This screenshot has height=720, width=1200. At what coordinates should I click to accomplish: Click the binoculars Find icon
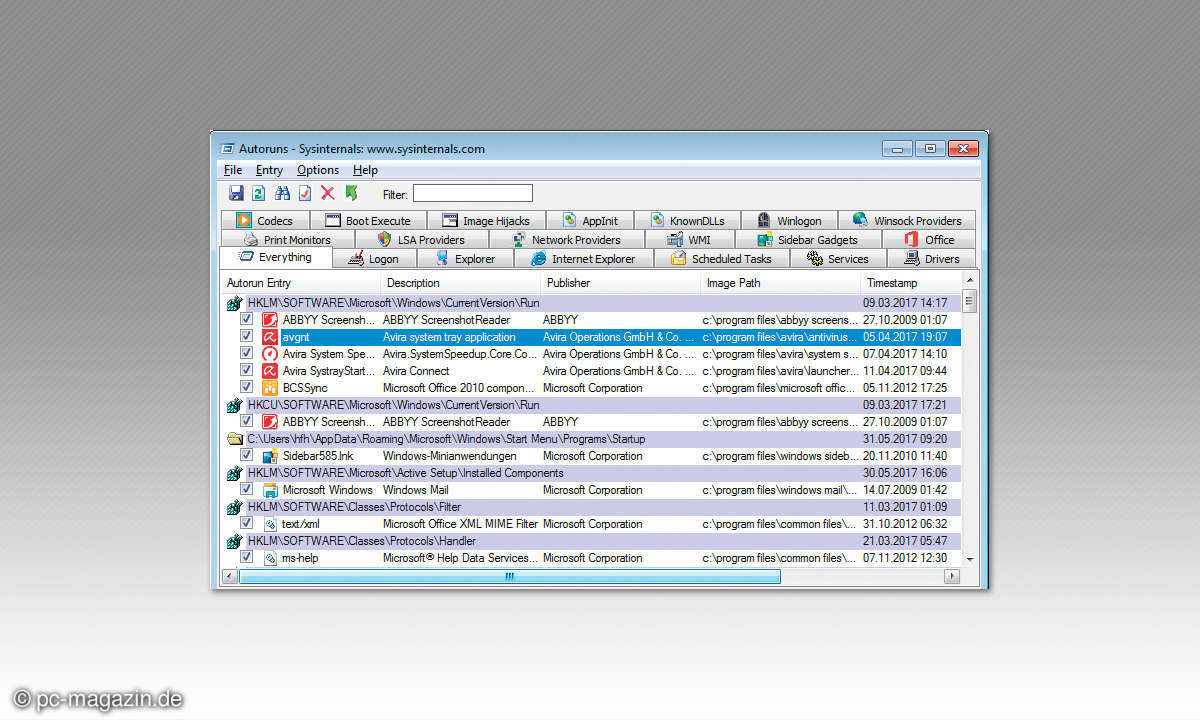pos(282,193)
